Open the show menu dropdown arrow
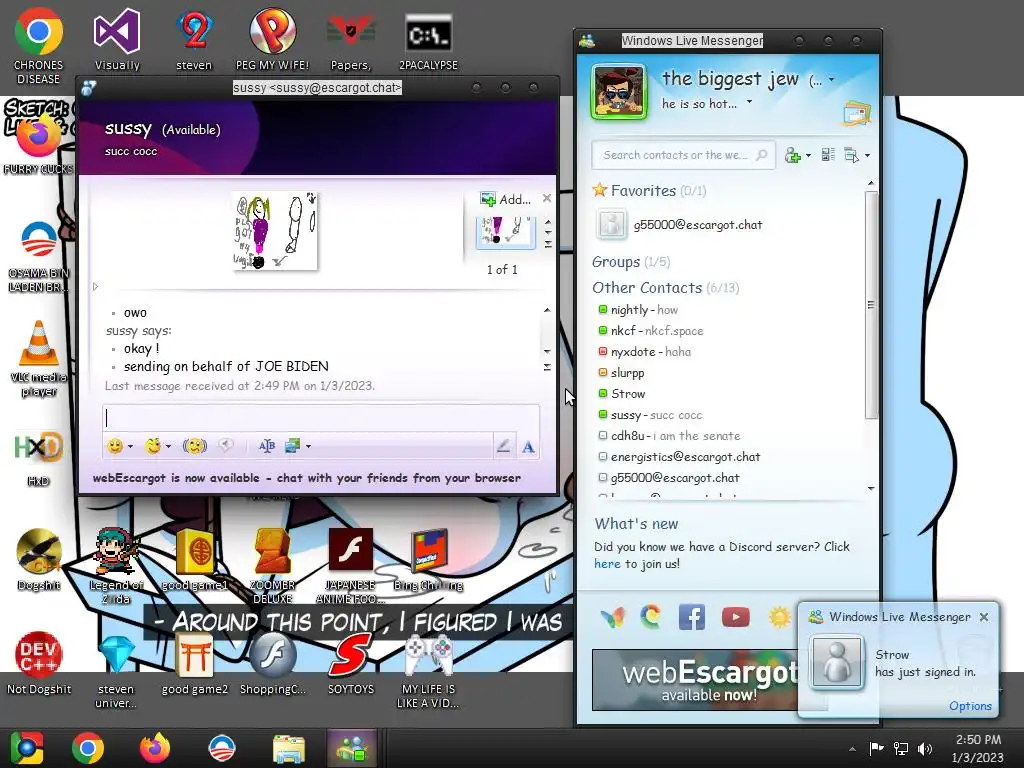 pyautogui.click(x=867, y=155)
